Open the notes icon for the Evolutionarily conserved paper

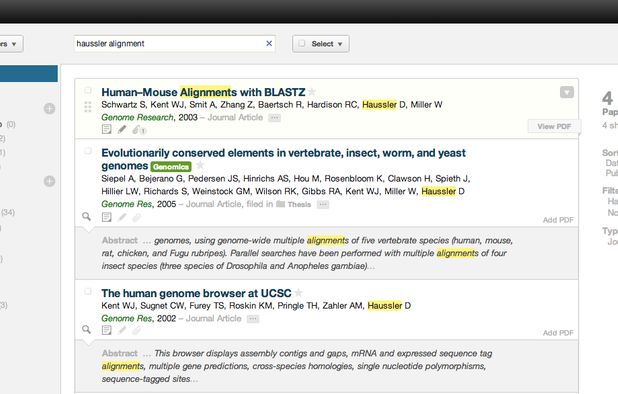click(106, 217)
